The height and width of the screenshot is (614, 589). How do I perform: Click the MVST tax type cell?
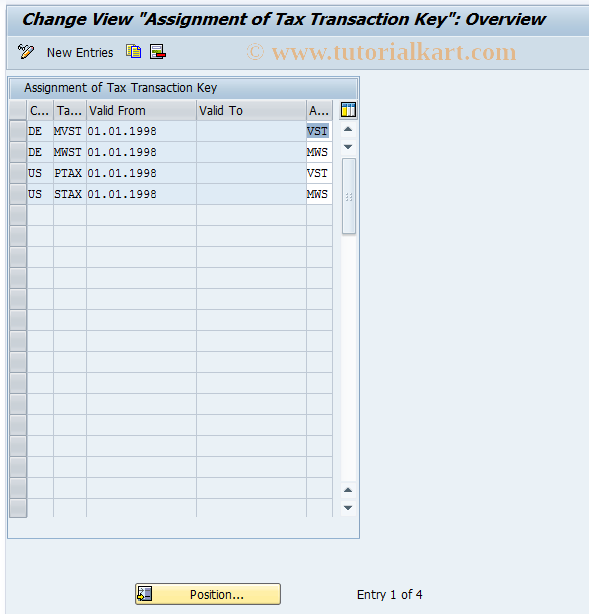pos(70,131)
